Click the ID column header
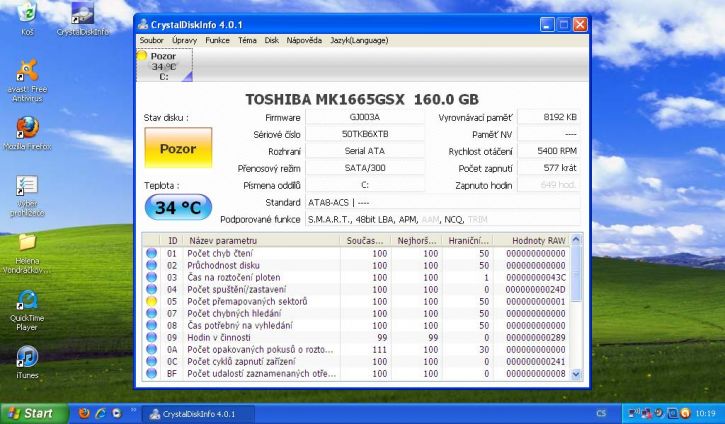725x424 pixels. (172, 240)
